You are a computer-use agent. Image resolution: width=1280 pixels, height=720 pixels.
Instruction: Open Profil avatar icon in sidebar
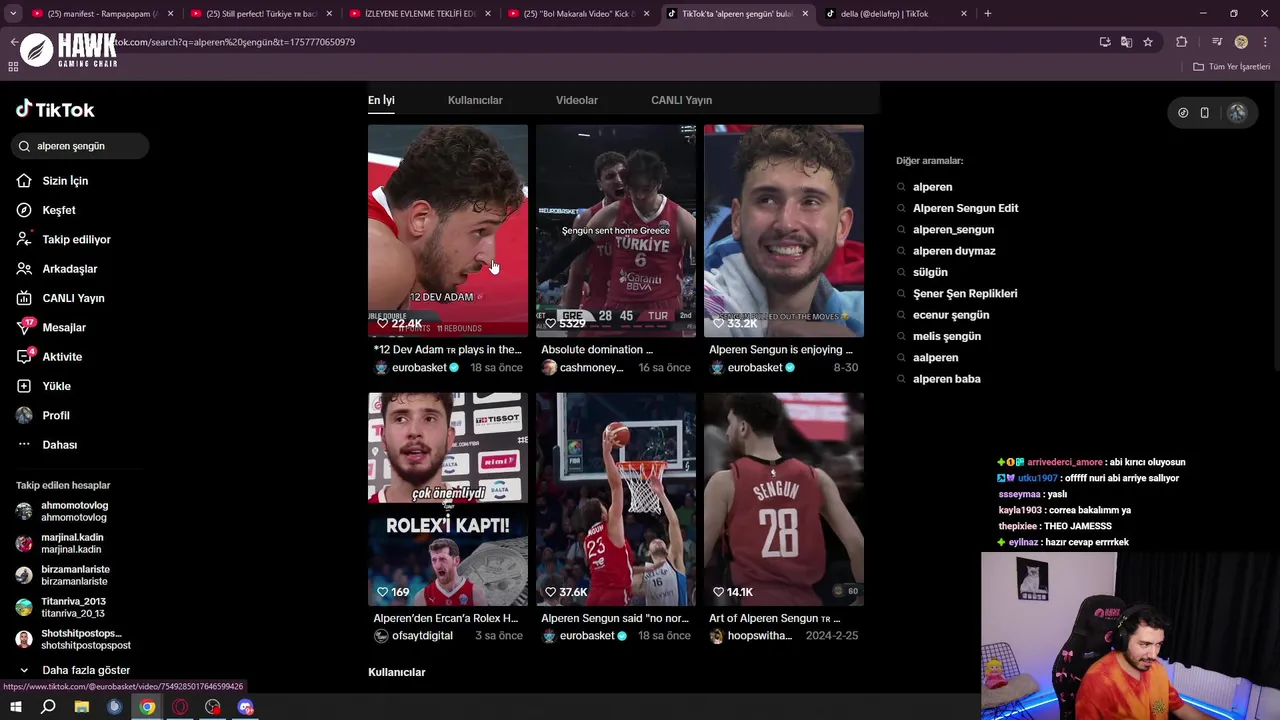click(24, 415)
